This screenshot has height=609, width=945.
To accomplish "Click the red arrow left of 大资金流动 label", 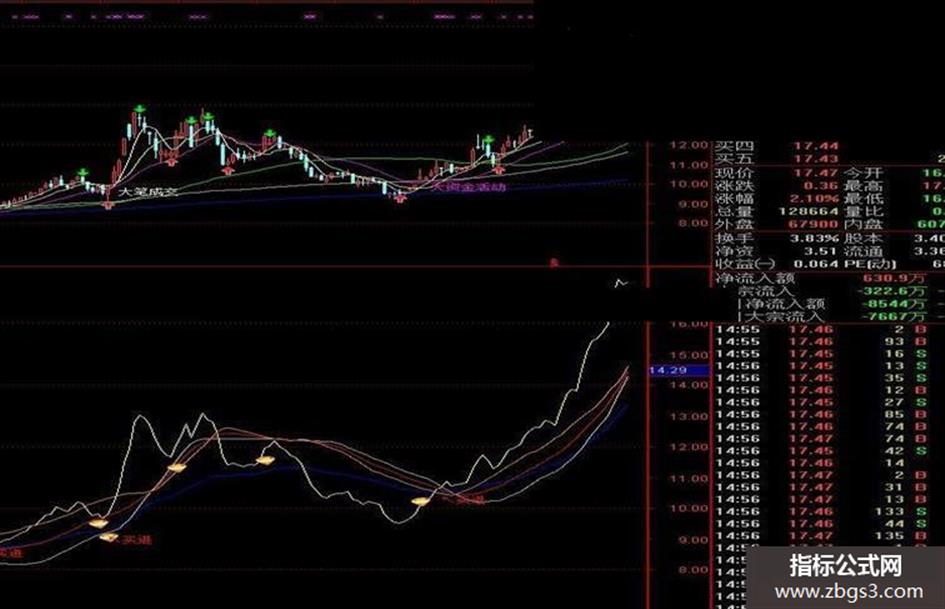I will tap(401, 198).
